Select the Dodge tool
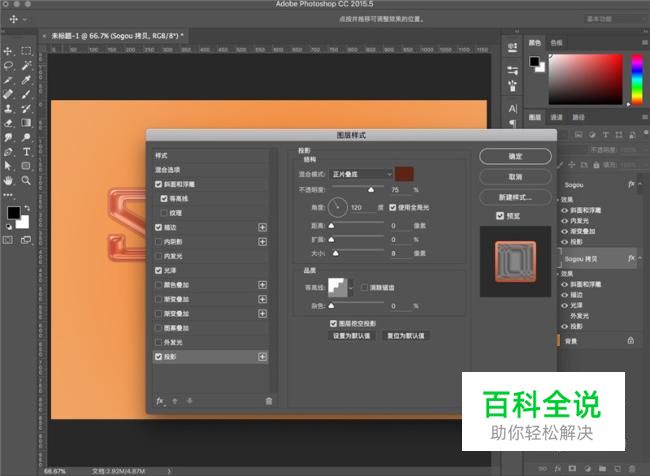Screen dimensions: 650x476 (26, 137)
